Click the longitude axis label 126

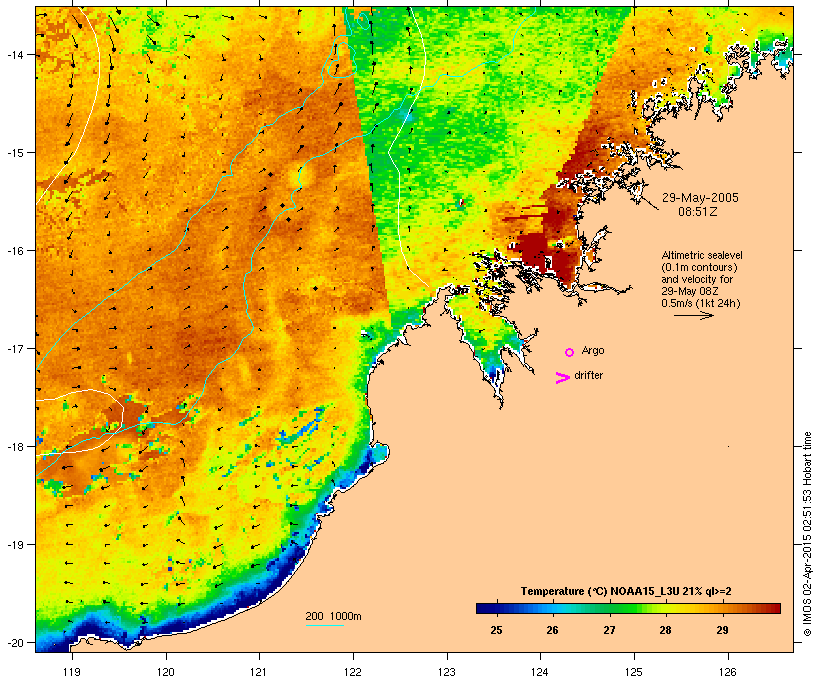[728, 672]
